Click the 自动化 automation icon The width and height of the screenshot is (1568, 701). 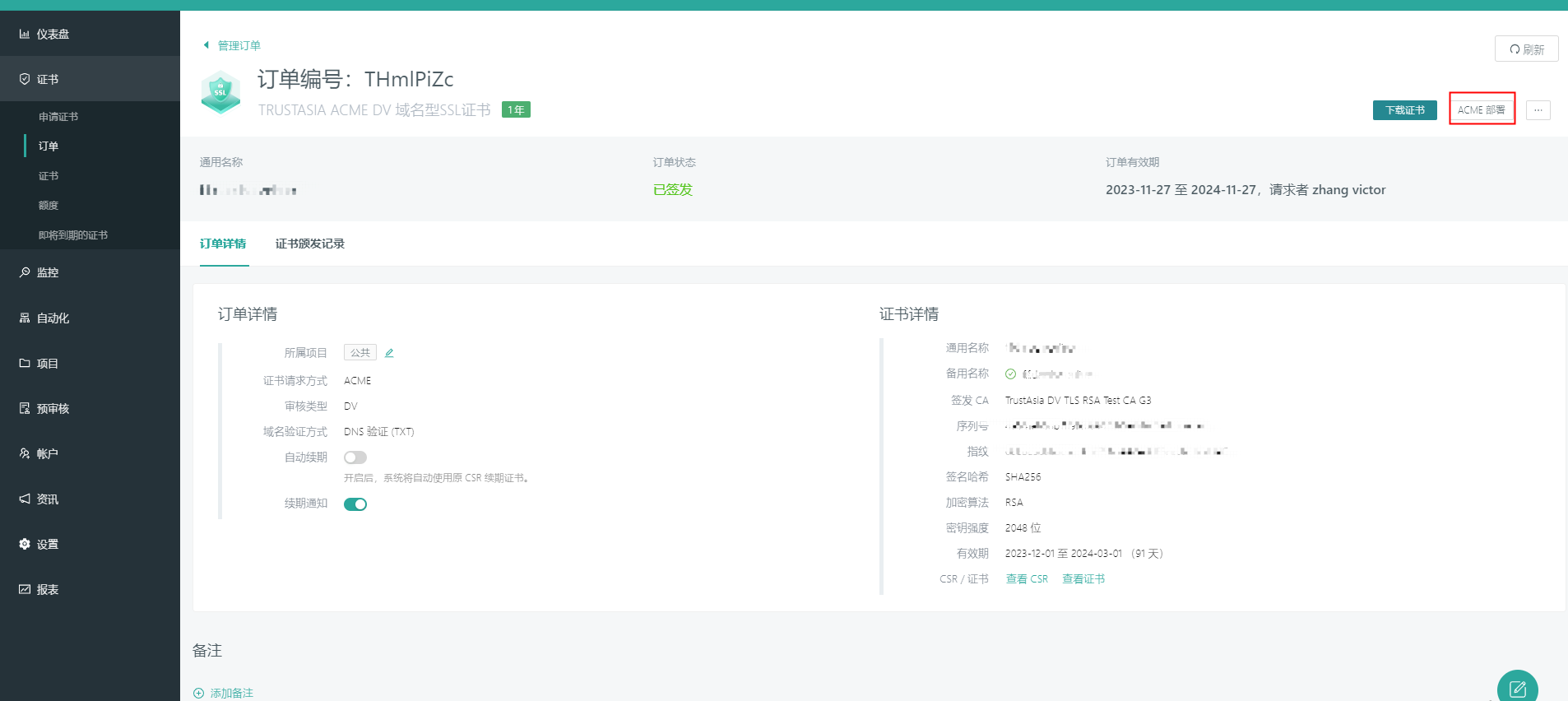pyautogui.click(x=25, y=318)
